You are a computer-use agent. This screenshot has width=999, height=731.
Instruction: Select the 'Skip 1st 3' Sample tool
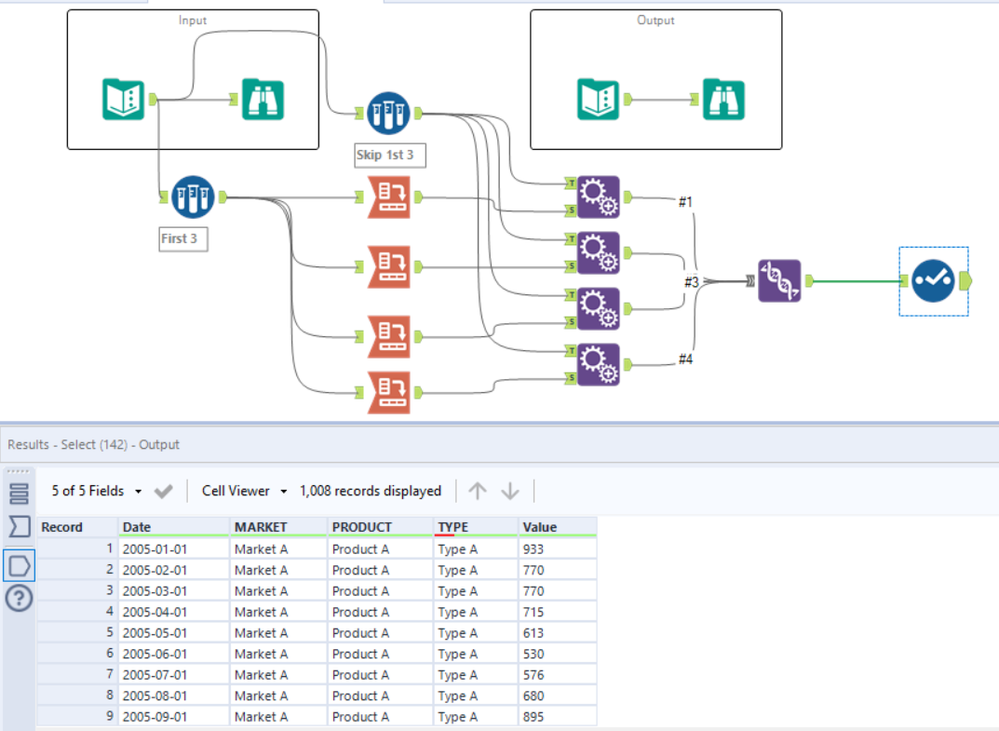tap(387, 114)
